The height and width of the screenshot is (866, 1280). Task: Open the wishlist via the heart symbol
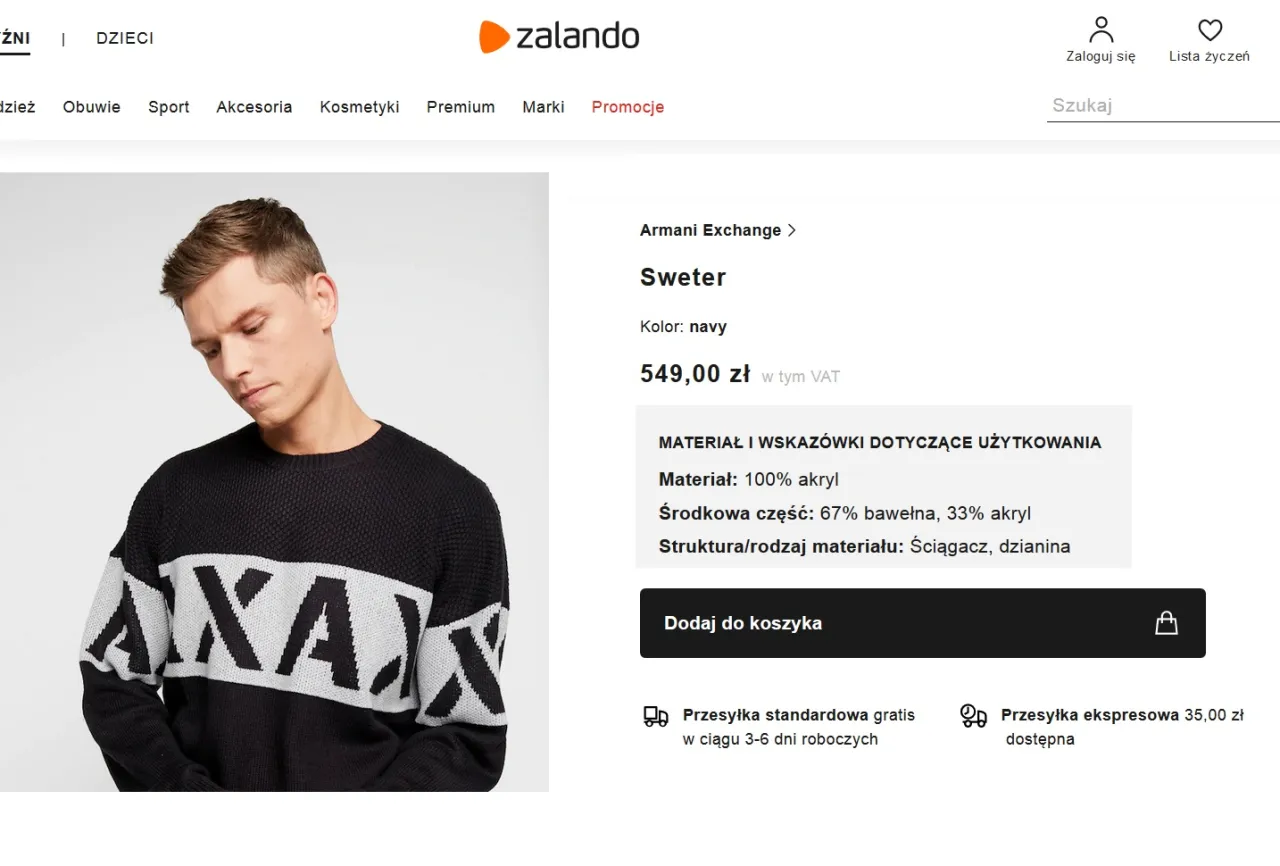[1209, 30]
